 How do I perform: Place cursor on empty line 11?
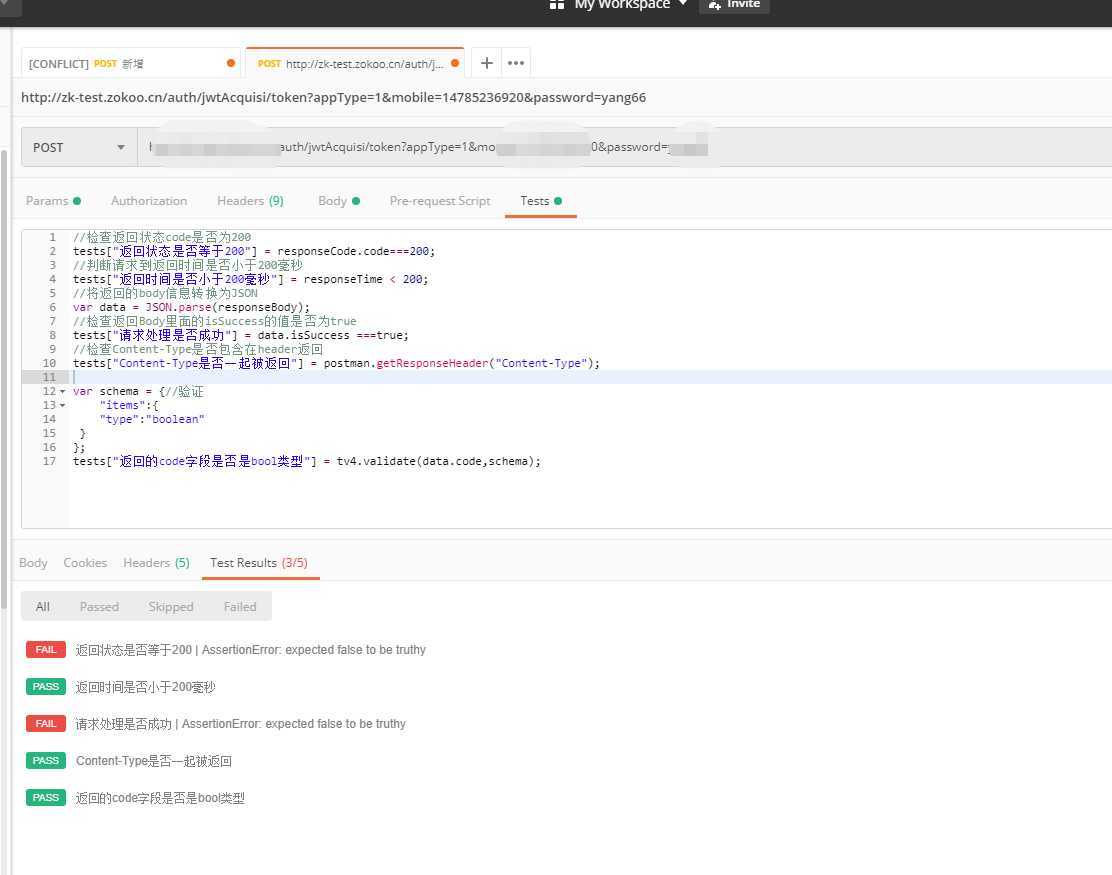(x=591, y=377)
